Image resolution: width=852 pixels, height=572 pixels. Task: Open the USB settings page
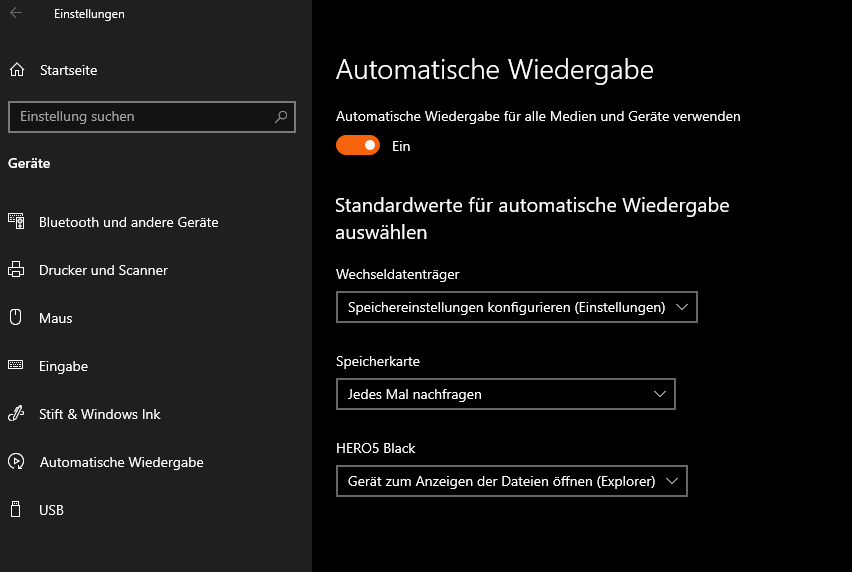51,510
